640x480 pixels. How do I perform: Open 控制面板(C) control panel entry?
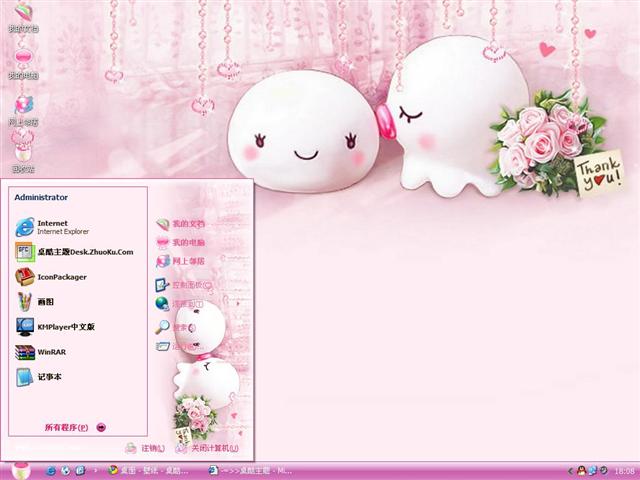[184, 285]
